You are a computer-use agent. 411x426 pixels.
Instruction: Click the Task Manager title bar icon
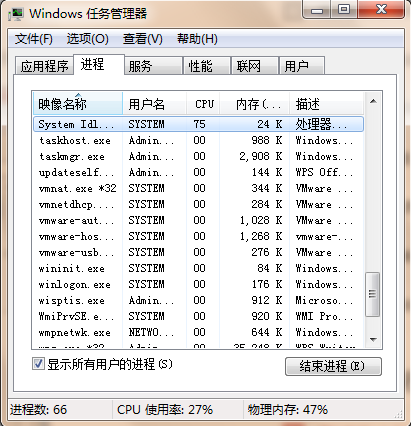pos(16,14)
